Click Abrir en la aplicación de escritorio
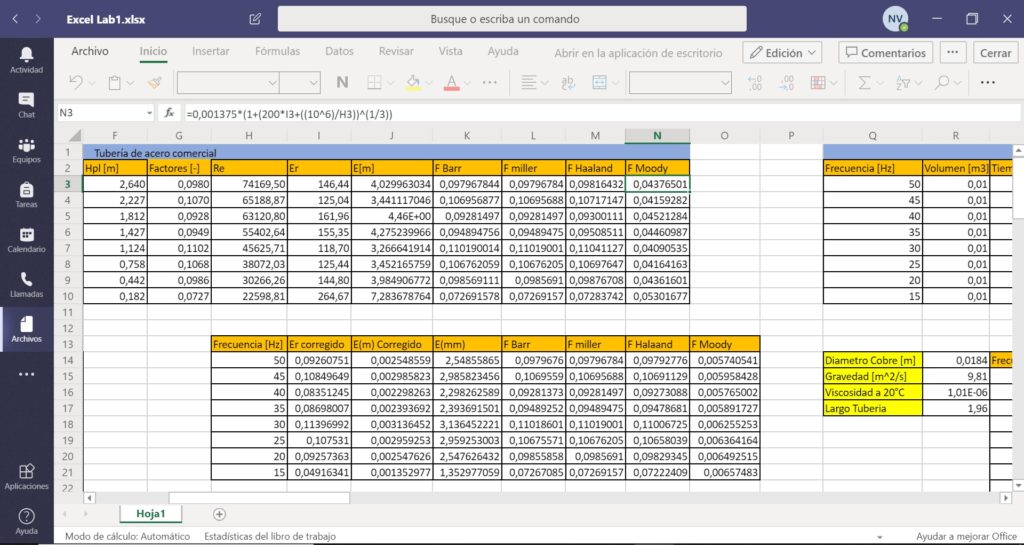 coord(638,53)
